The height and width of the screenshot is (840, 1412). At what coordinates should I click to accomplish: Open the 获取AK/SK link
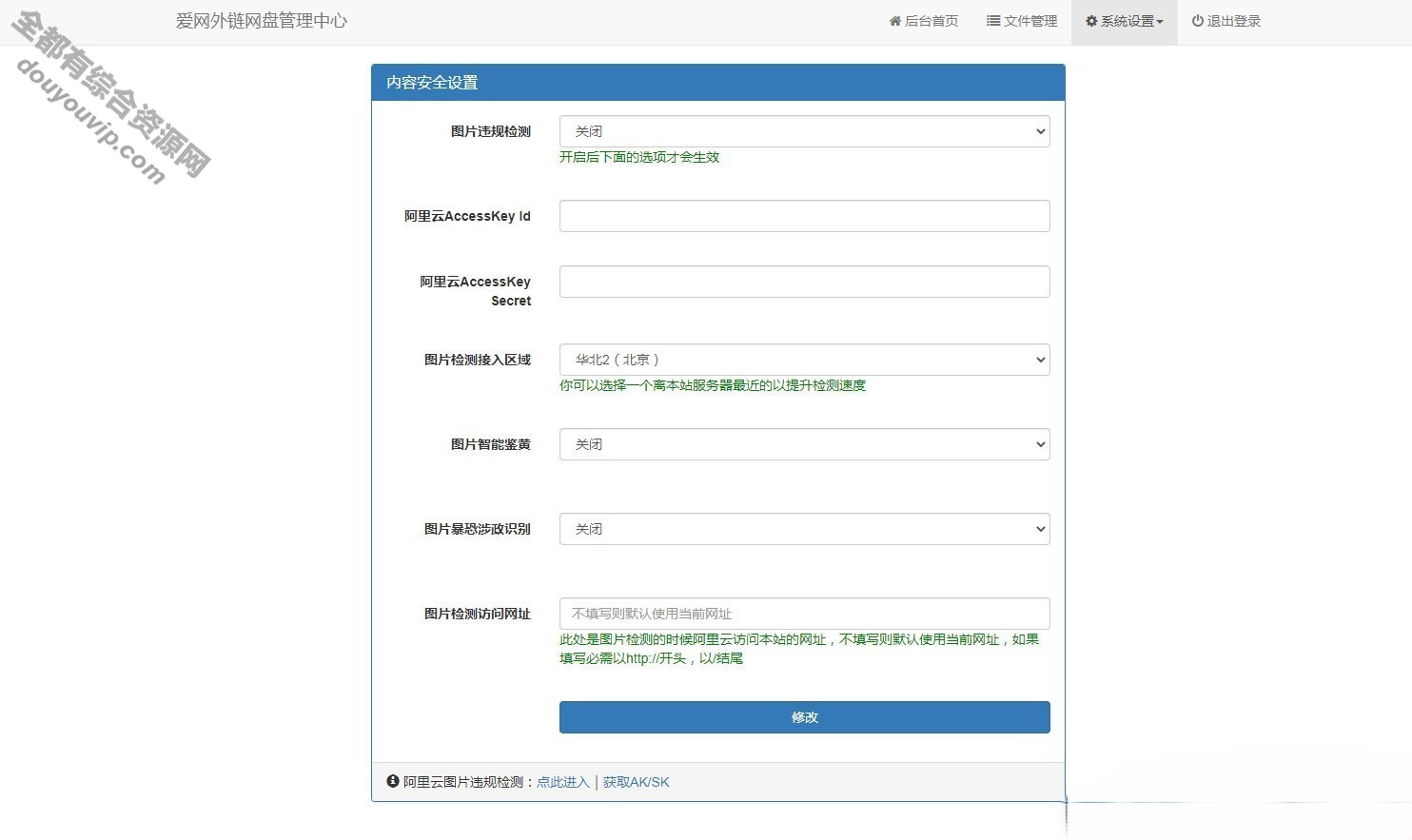(x=636, y=782)
